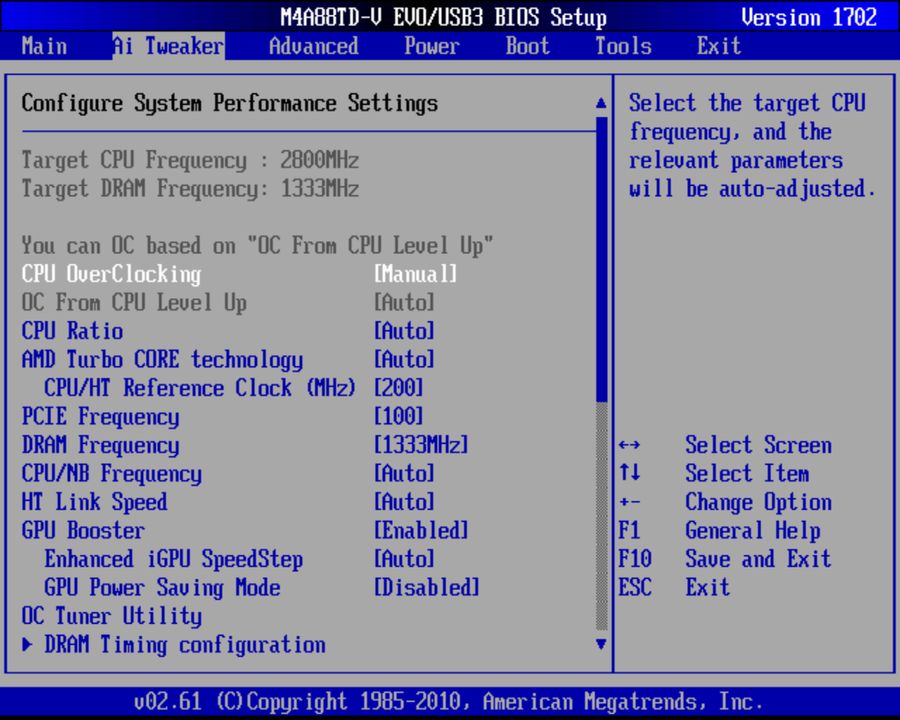Image resolution: width=900 pixels, height=720 pixels.
Task: Click the scrollbar up arrow
Action: 601,101
